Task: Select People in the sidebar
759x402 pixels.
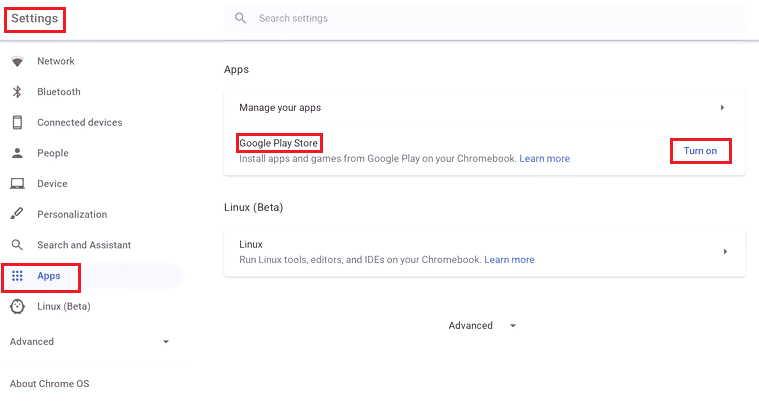Action: [x=53, y=153]
